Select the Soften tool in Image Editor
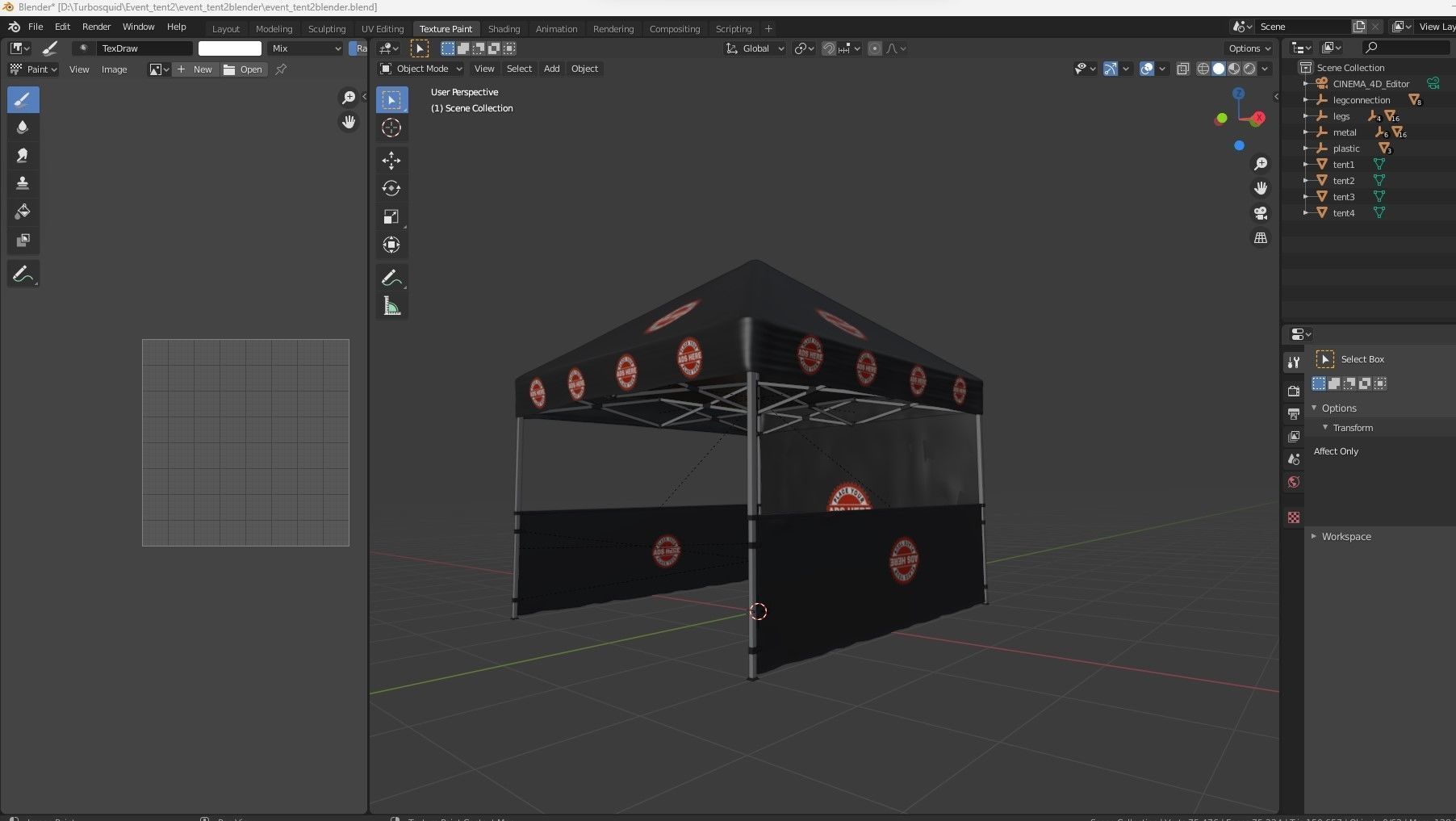1456x821 pixels. tap(23, 128)
